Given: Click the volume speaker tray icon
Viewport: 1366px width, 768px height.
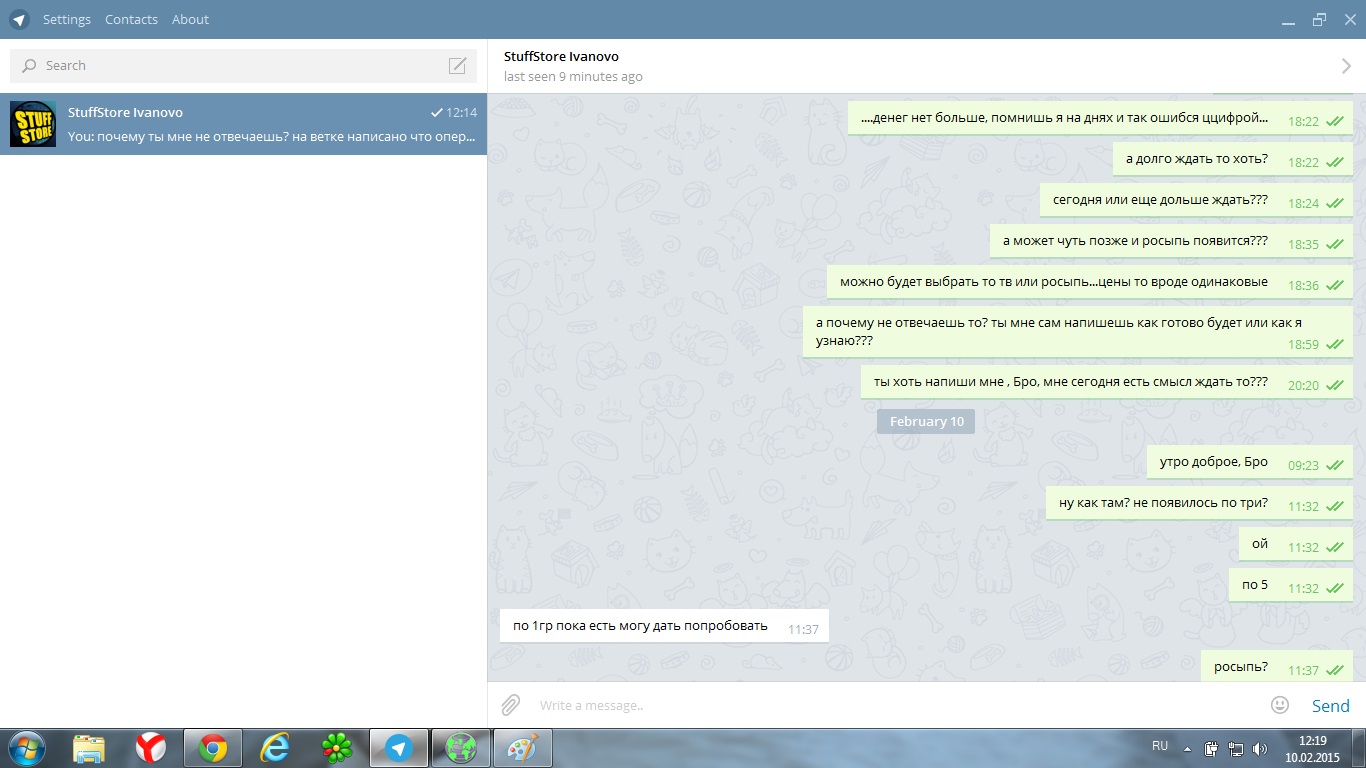Looking at the screenshot, I should click(x=1260, y=748).
